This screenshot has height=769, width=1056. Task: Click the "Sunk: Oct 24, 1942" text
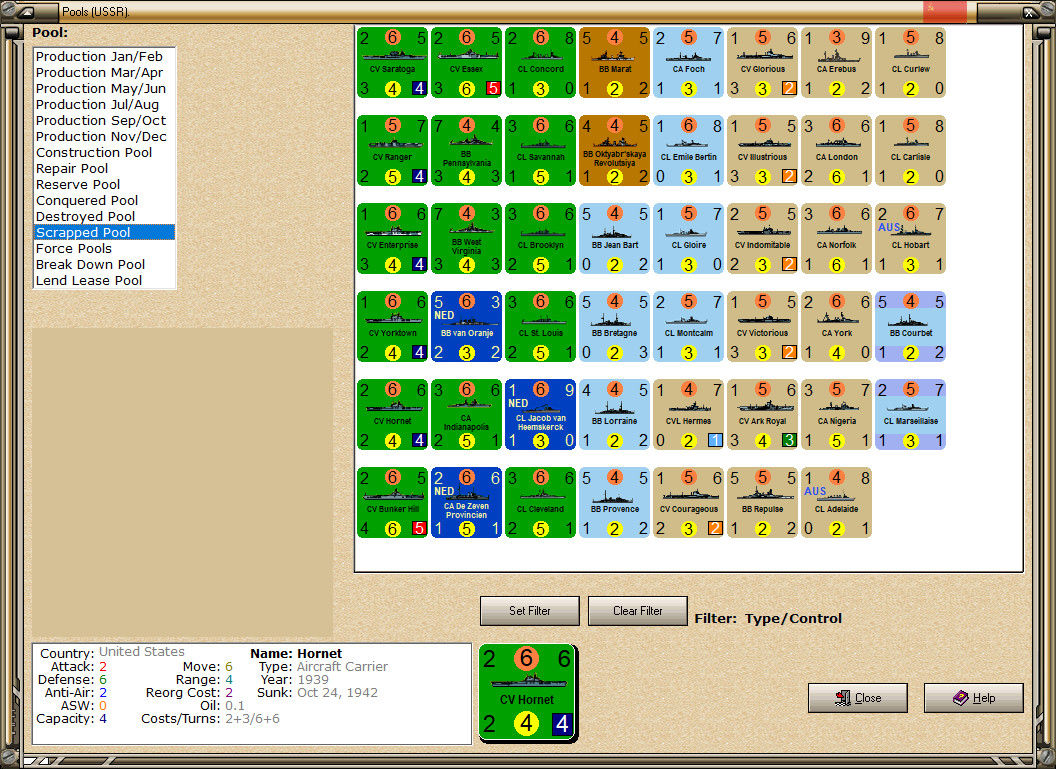317,693
